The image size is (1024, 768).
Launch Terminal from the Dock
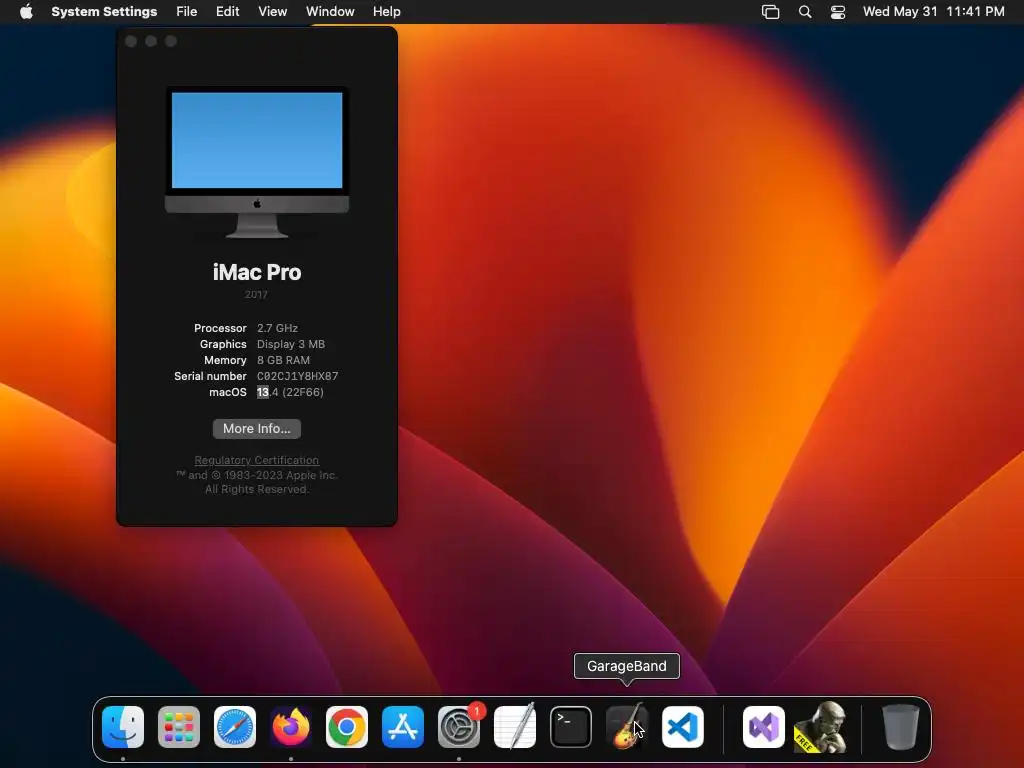click(571, 727)
